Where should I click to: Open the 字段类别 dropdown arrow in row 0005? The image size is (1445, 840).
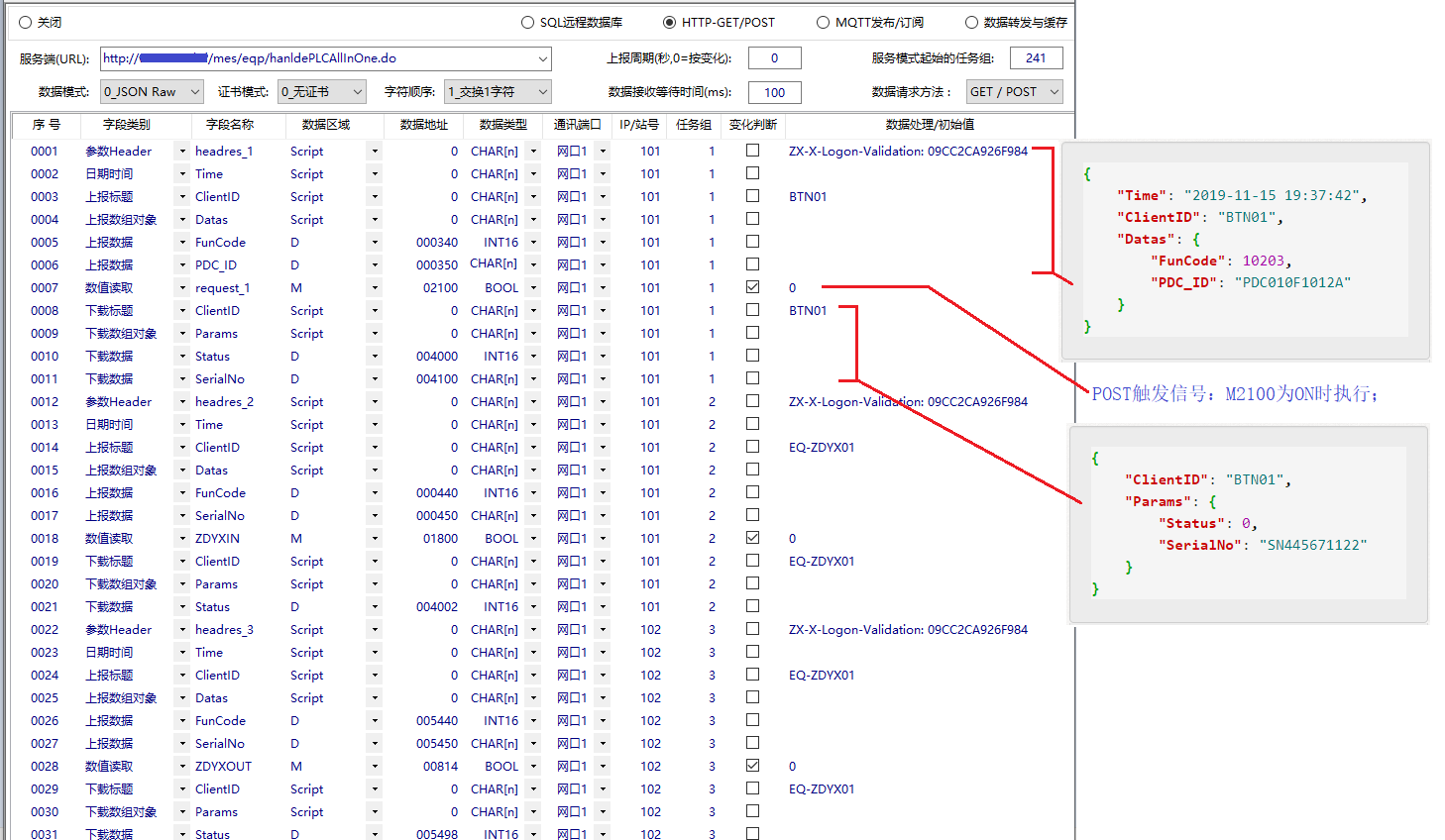(x=181, y=243)
